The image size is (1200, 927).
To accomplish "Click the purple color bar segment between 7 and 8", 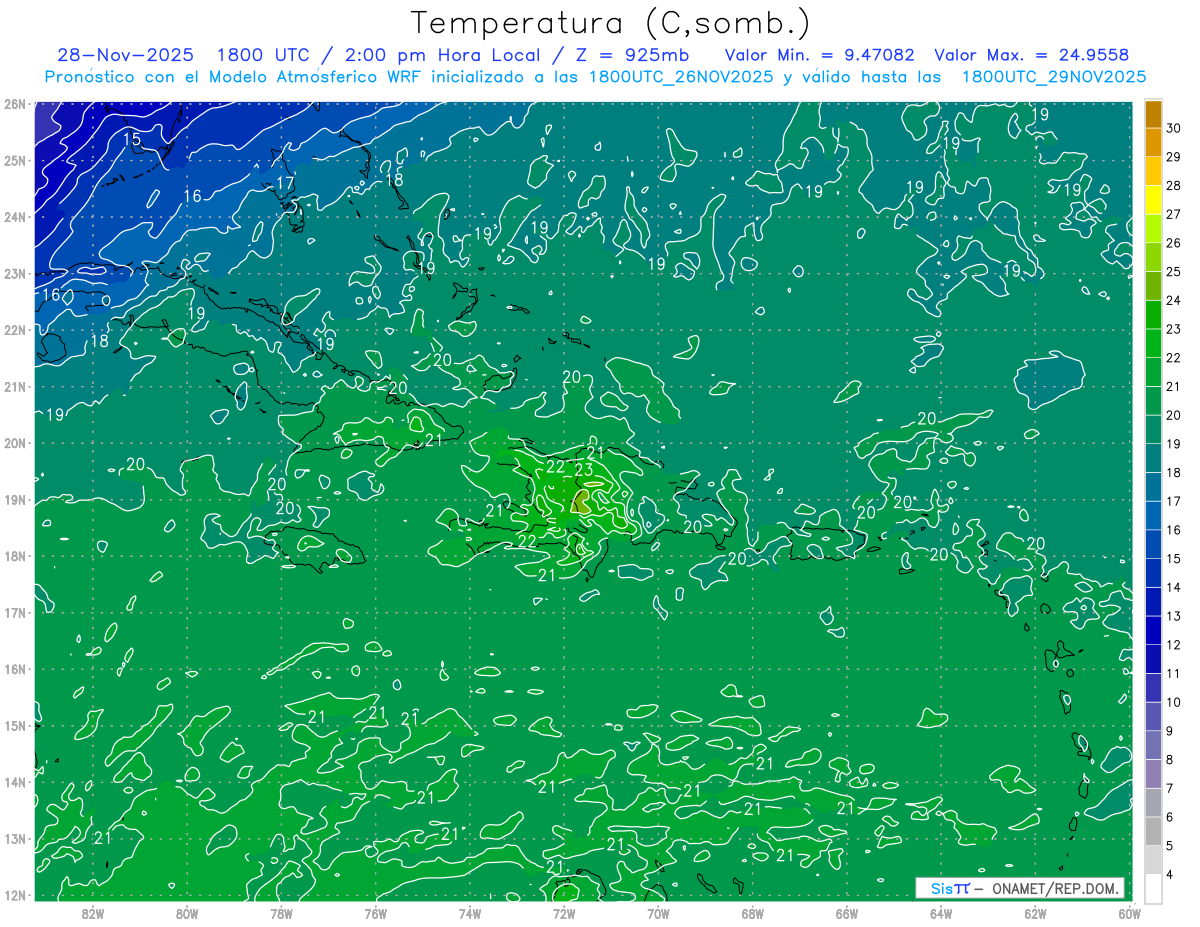I will (1153, 774).
